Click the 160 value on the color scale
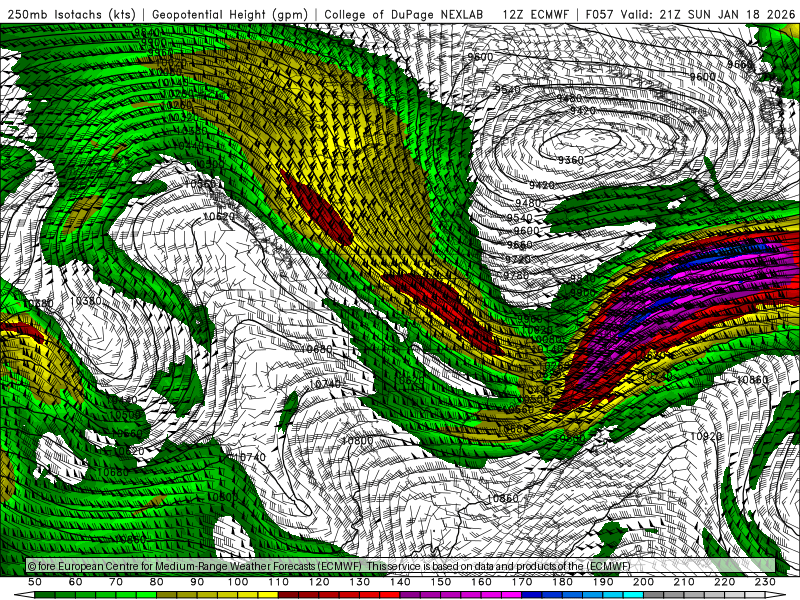This screenshot has width=800, height=600. (x=481, y=581)
